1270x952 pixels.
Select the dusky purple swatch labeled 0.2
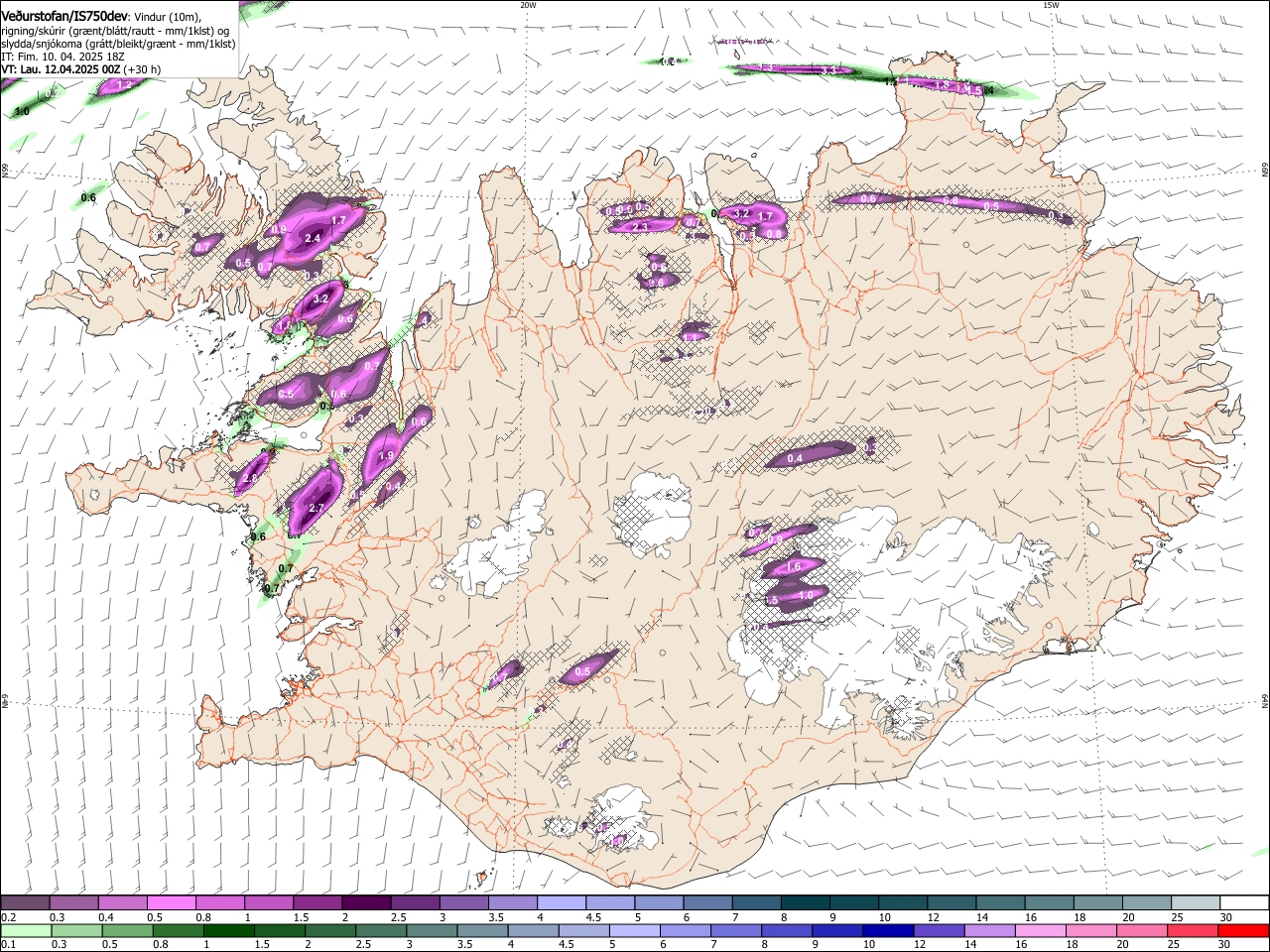(25, 903)
